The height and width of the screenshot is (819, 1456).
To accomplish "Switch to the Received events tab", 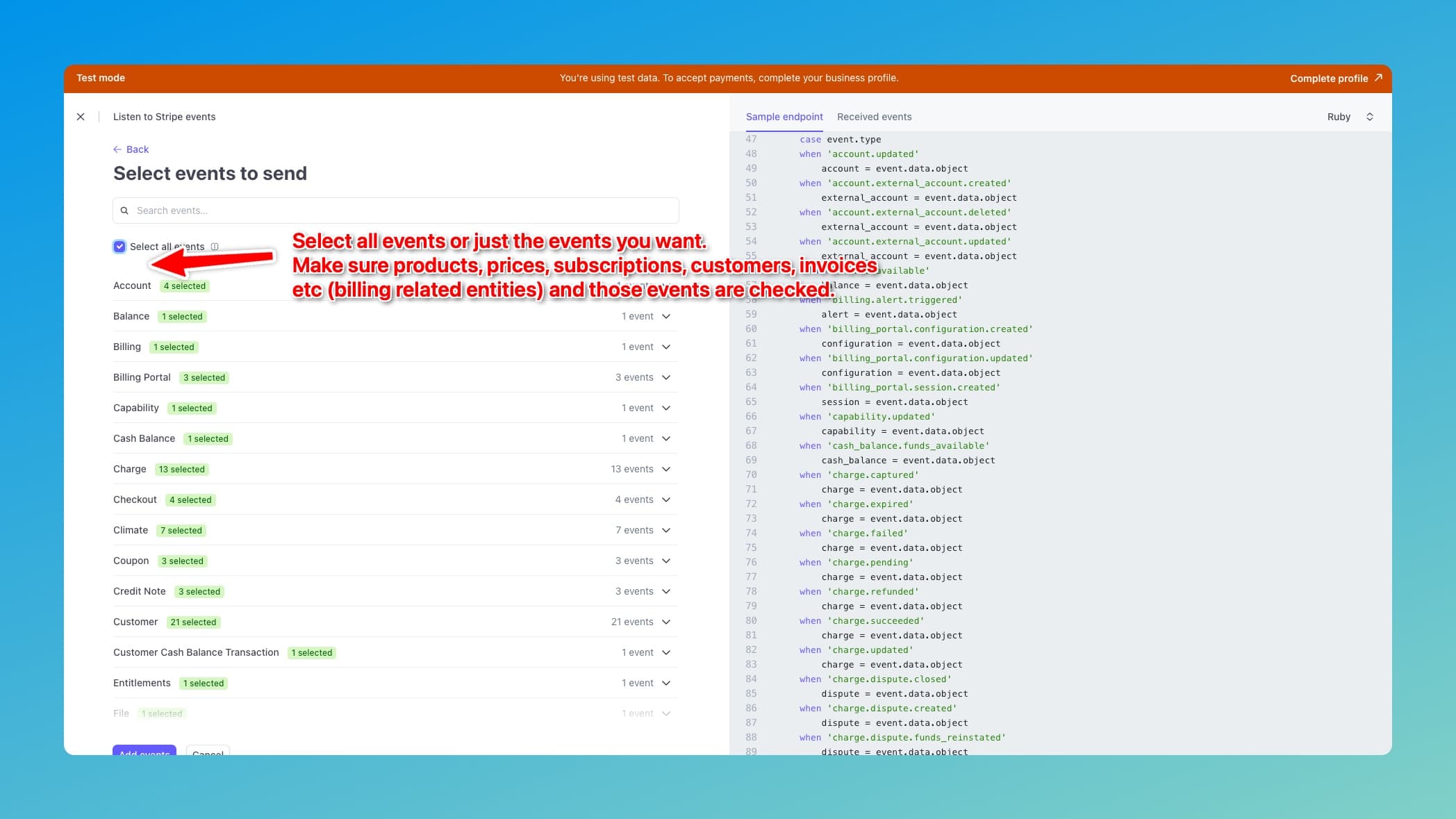I will 874,116.
